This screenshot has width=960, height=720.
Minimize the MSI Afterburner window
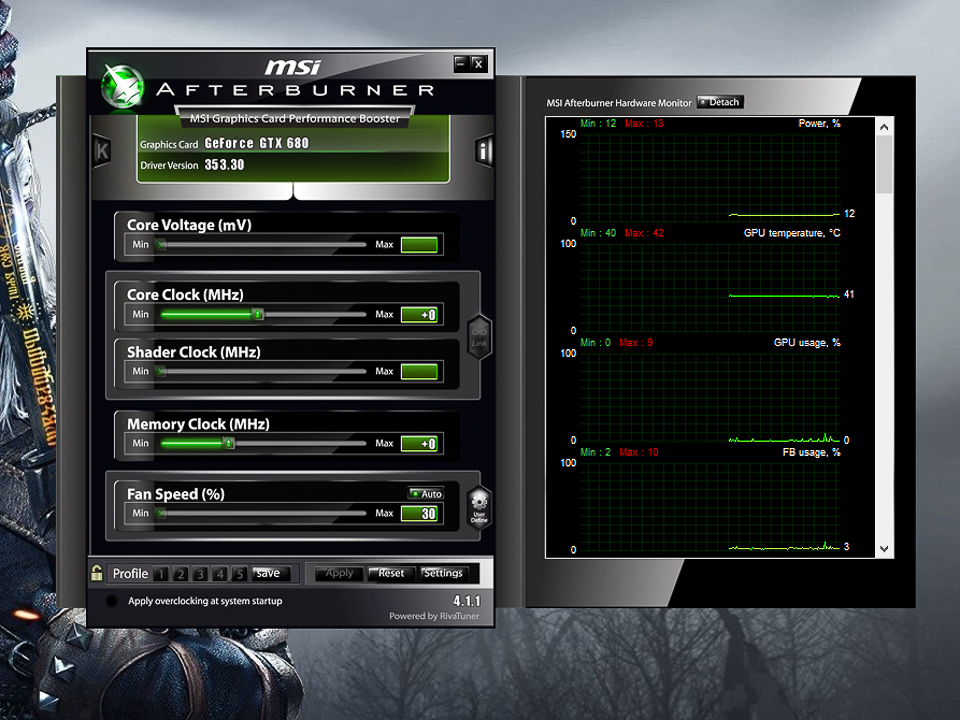pos(461,63)
